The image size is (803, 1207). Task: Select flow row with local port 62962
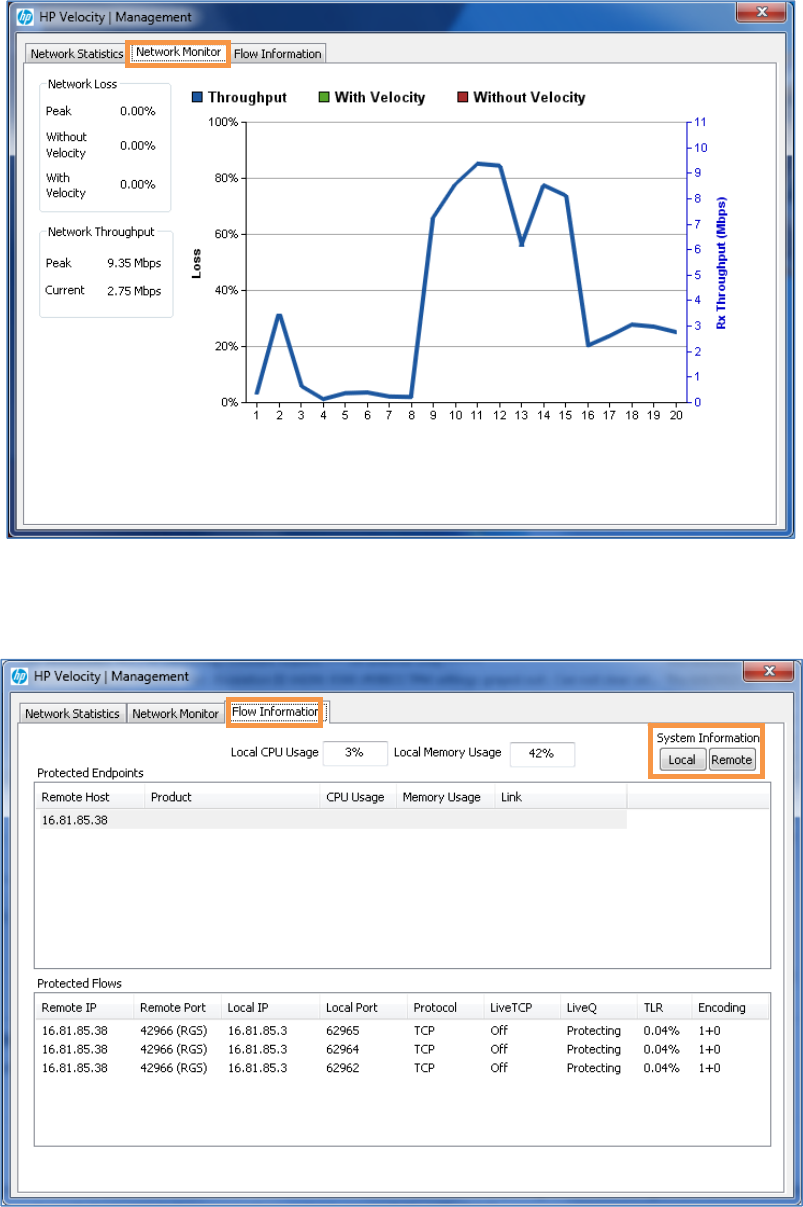click(402, 1069)
